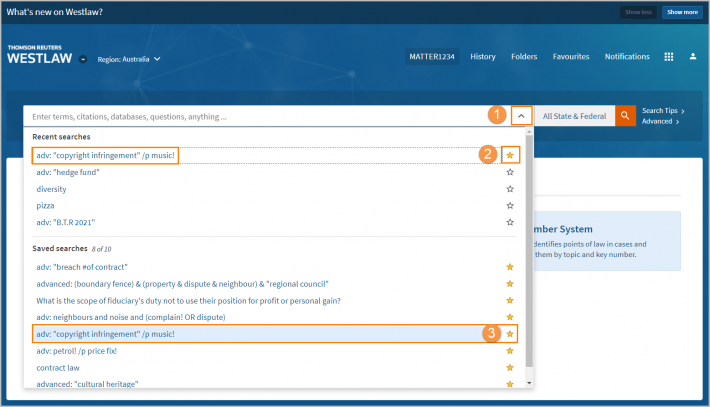This screenshot has width=710, height=407.
Task: Unsave the recent "copyright infringement" search star
Action: pos(510,155)
